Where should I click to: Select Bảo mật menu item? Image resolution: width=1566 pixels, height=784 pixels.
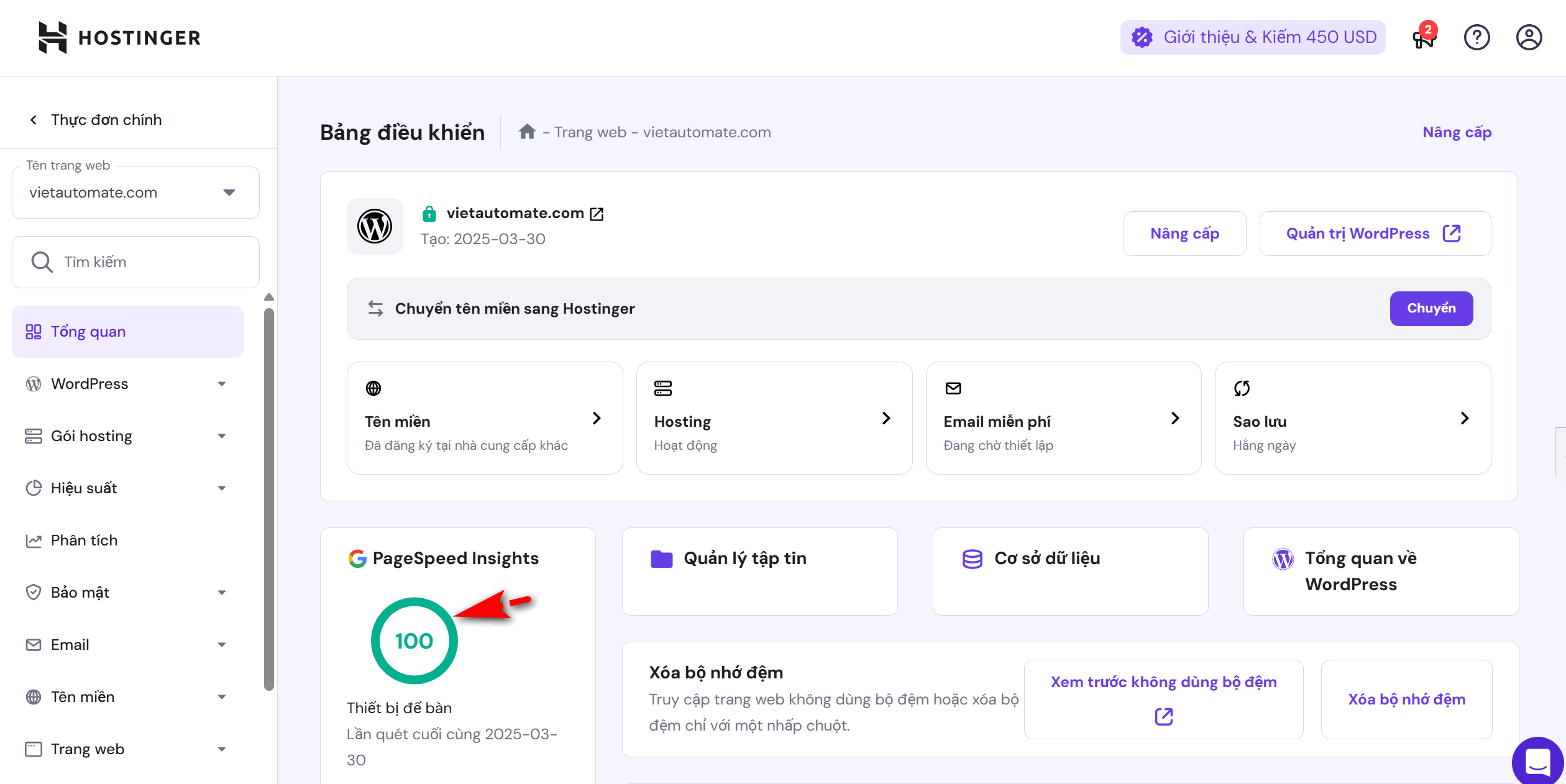[x=127, y=593]
